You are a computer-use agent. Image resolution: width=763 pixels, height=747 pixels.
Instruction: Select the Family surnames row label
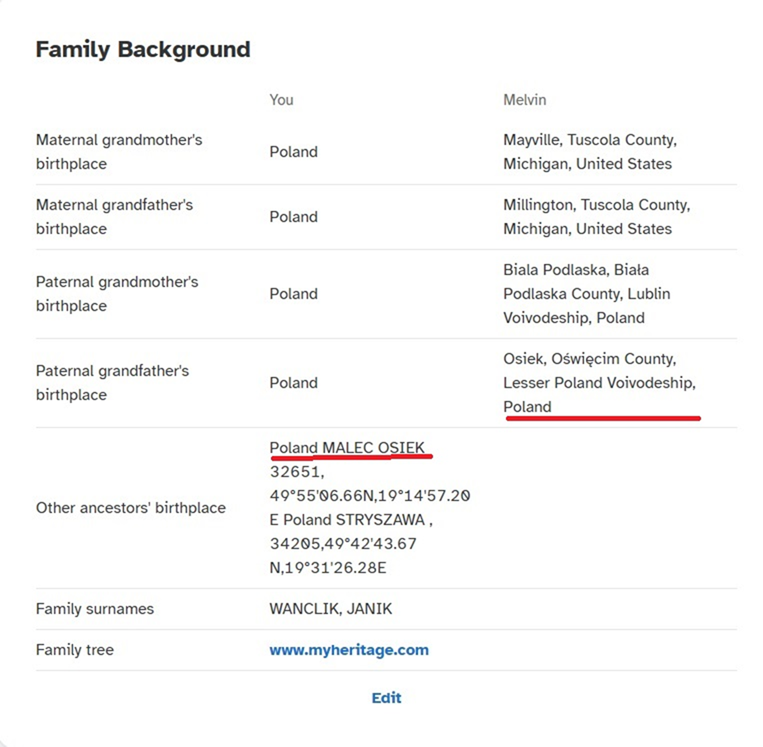click(x=95, y=609)
